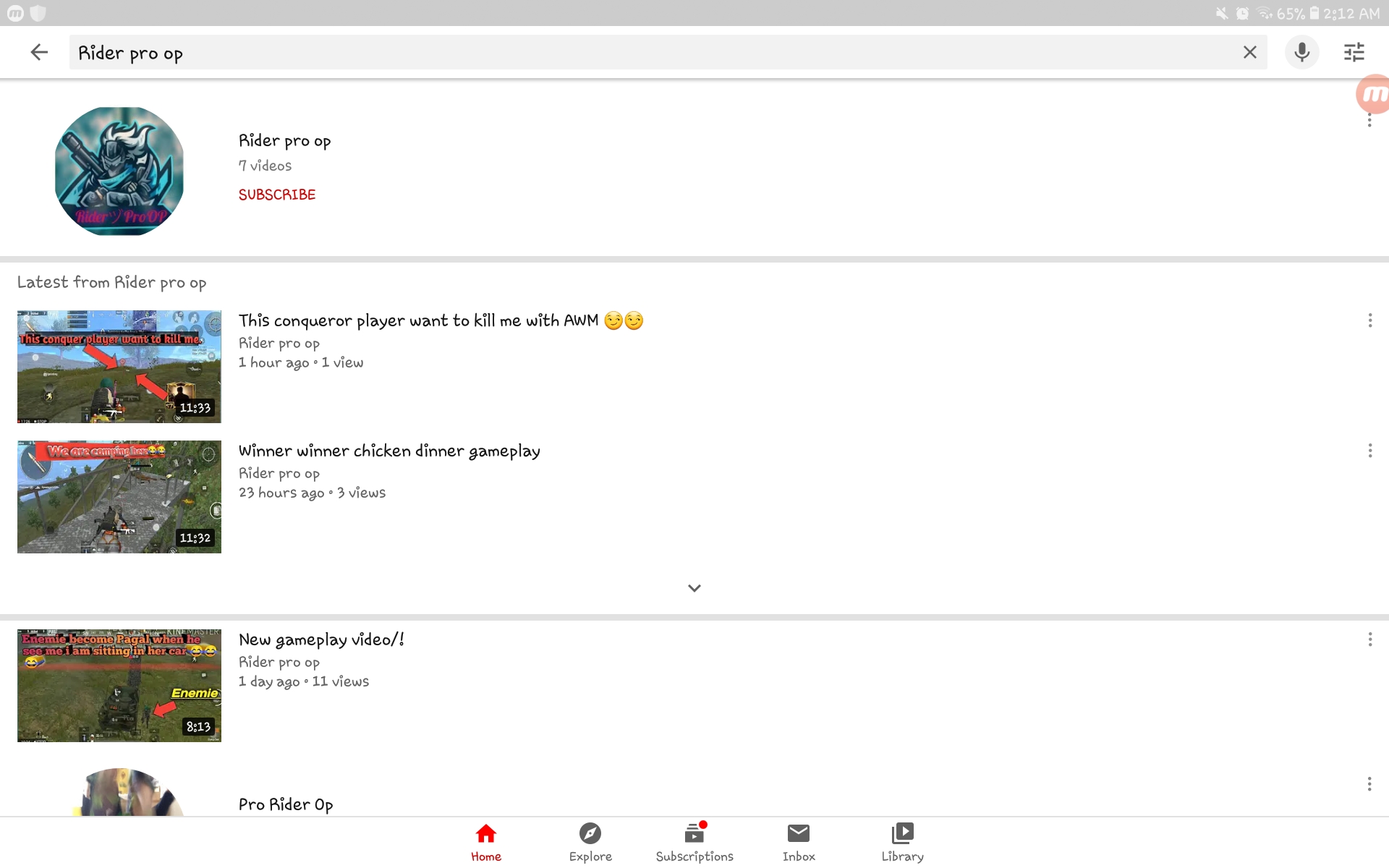Open options for New gameplay video
The width and height of the screenshot is (1389, 868).
1369,639
